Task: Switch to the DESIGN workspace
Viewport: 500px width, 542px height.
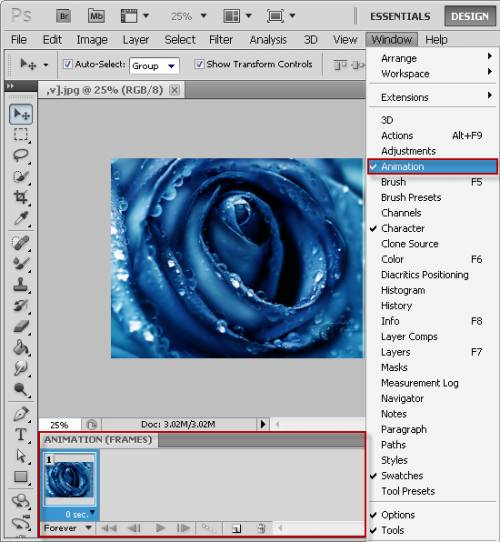Action: tap(470, 16)
